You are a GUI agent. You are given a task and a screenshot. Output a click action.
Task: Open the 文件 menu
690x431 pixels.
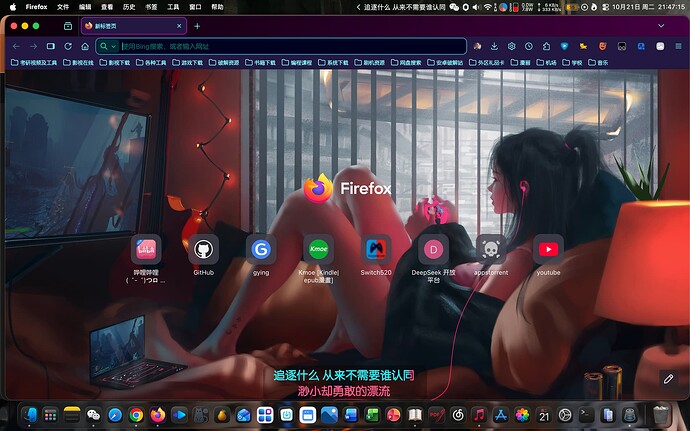[x=63, y=7]
